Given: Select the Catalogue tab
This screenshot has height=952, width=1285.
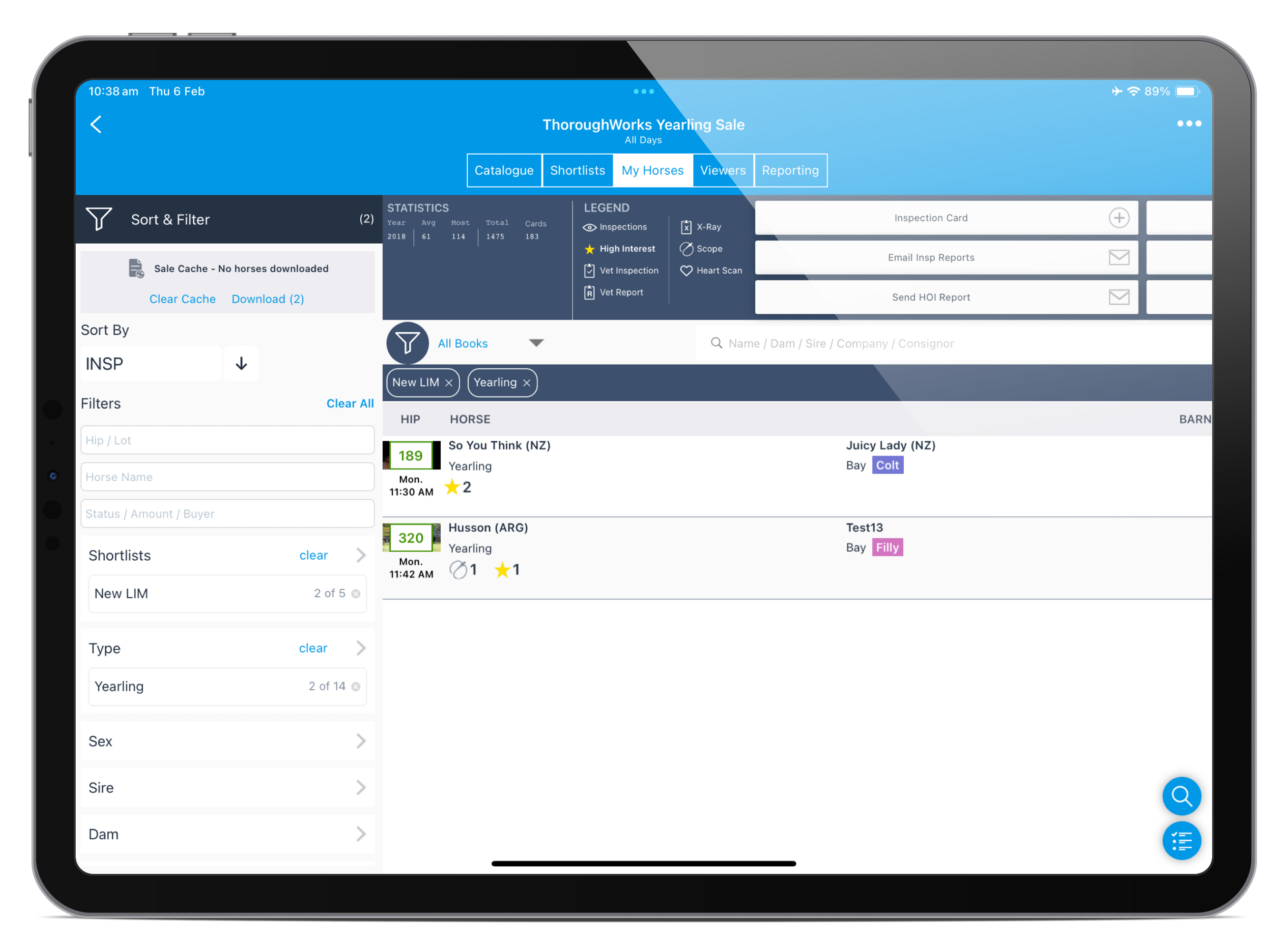Looking at the screenshot, I should 503,170.
